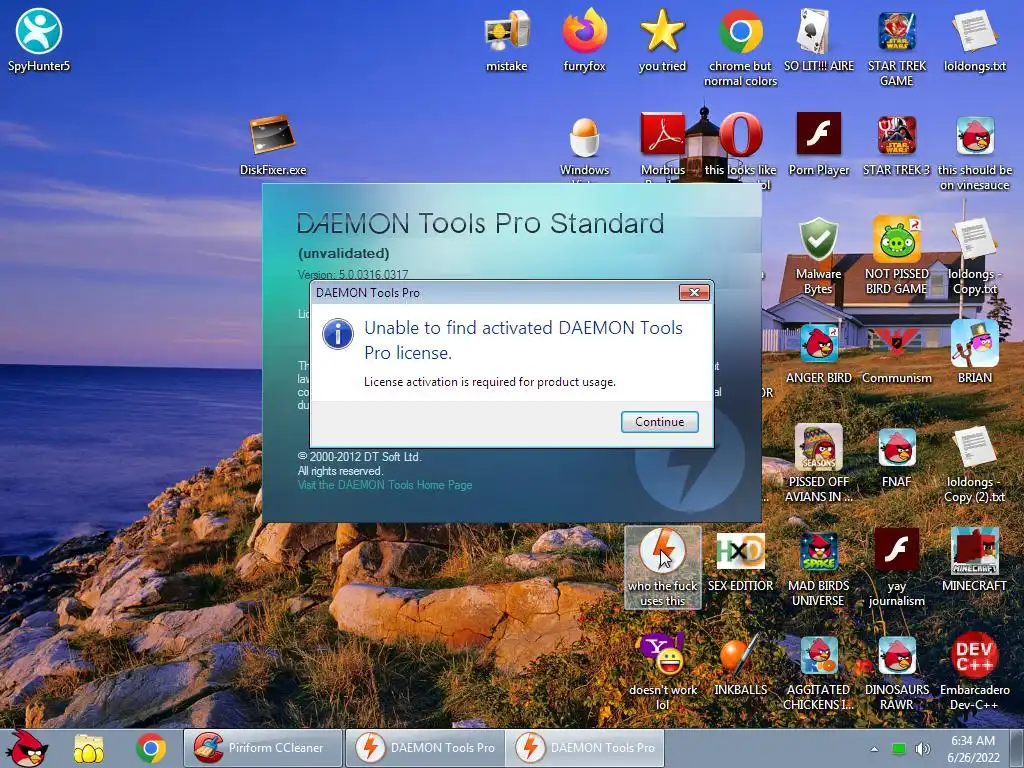This screenshot has height=768, width=1024.
Task: Select the 'INKBALLS' desktop icon
Action: (741, 664)
